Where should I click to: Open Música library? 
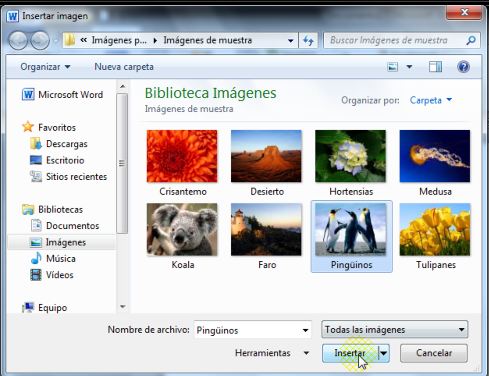[53, 259]
